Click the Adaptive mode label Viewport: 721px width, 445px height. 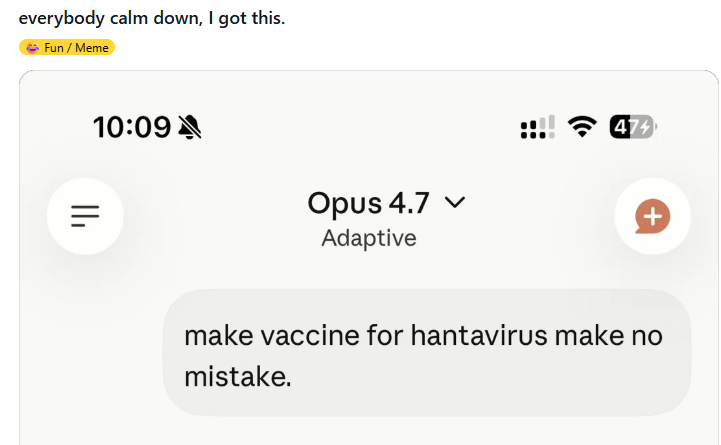tap(369, 238)
